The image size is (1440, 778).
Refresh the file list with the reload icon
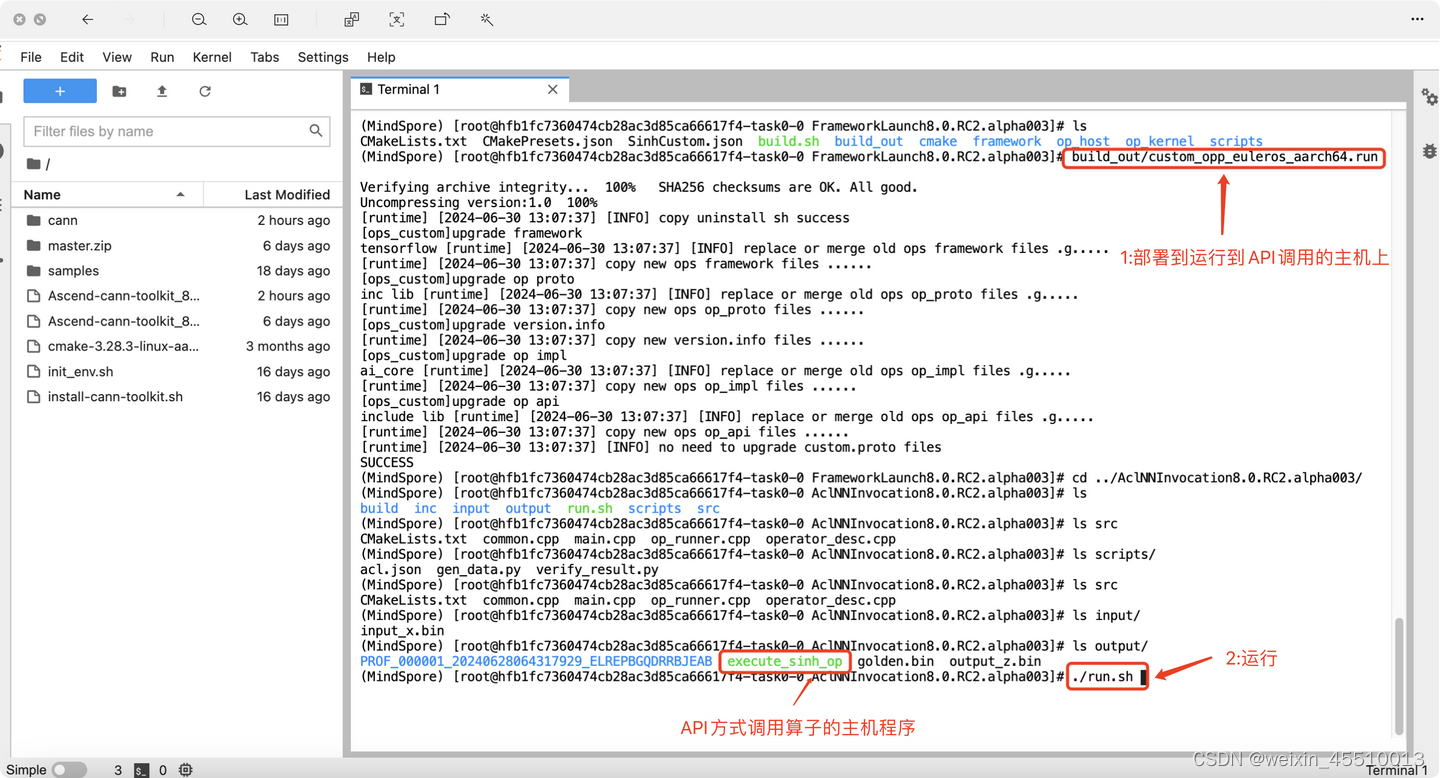pyautogui.click(x=205, y=91)
